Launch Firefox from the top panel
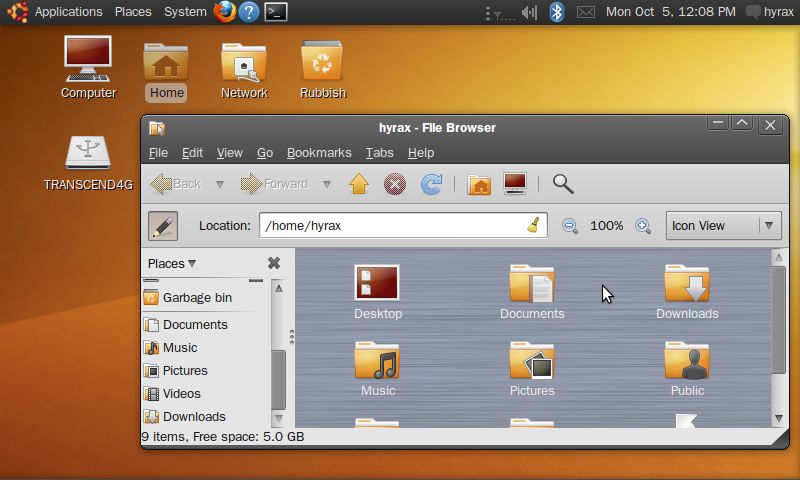800x480 pixels. pyautogui.click(x=224, y=12)
